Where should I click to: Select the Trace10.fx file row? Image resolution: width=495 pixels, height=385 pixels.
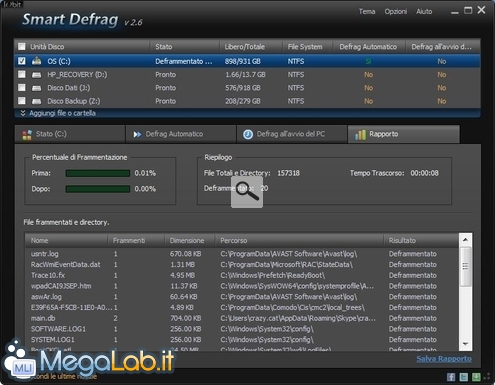242,275
